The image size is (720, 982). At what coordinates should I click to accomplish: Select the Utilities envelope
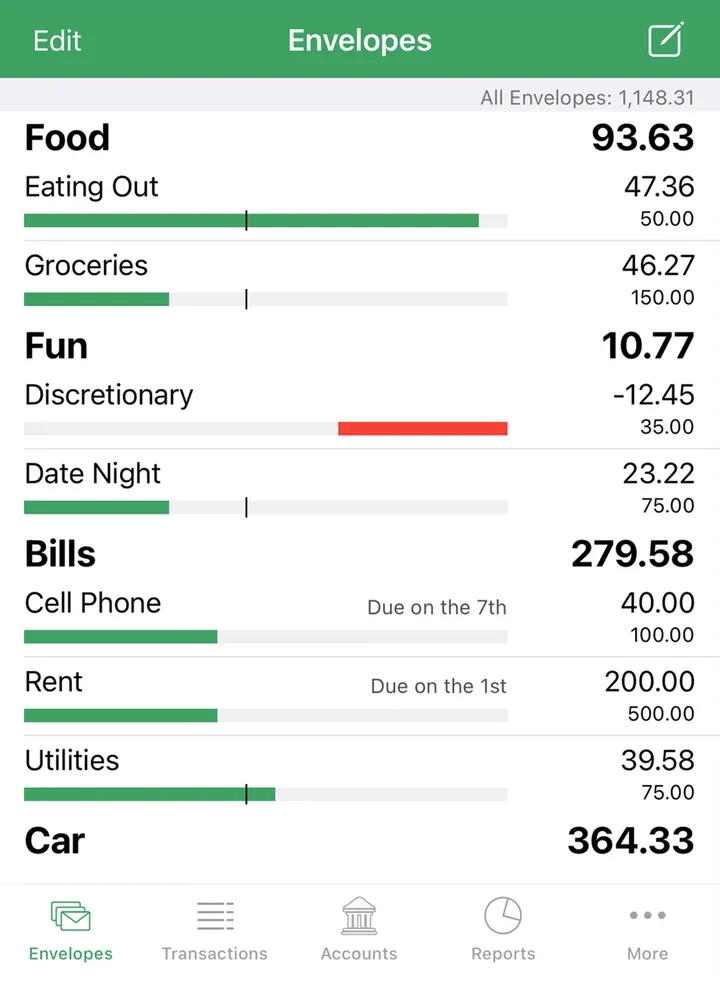click(360, 775)
